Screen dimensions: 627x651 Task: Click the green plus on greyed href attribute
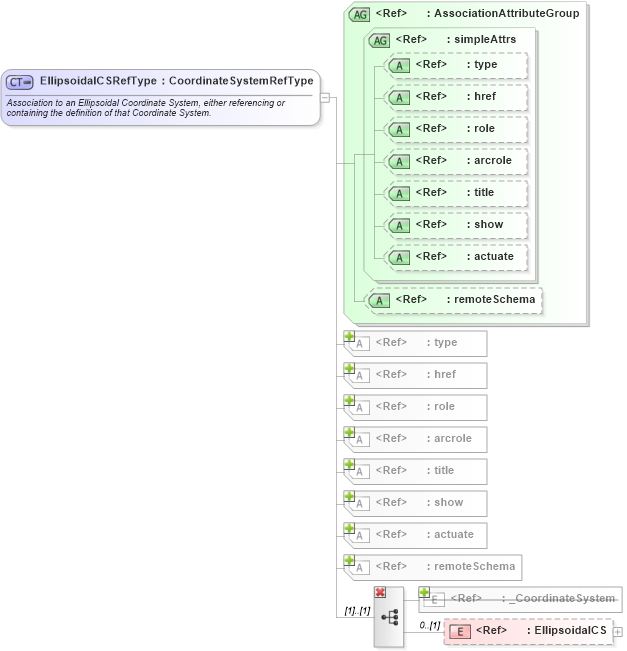point(349,368)
